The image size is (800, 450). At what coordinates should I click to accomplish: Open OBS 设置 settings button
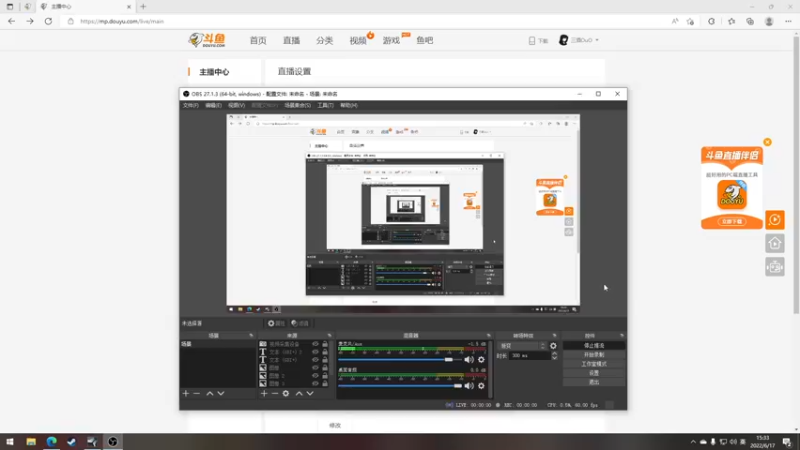pyautogui.click(x=594, y=373)
